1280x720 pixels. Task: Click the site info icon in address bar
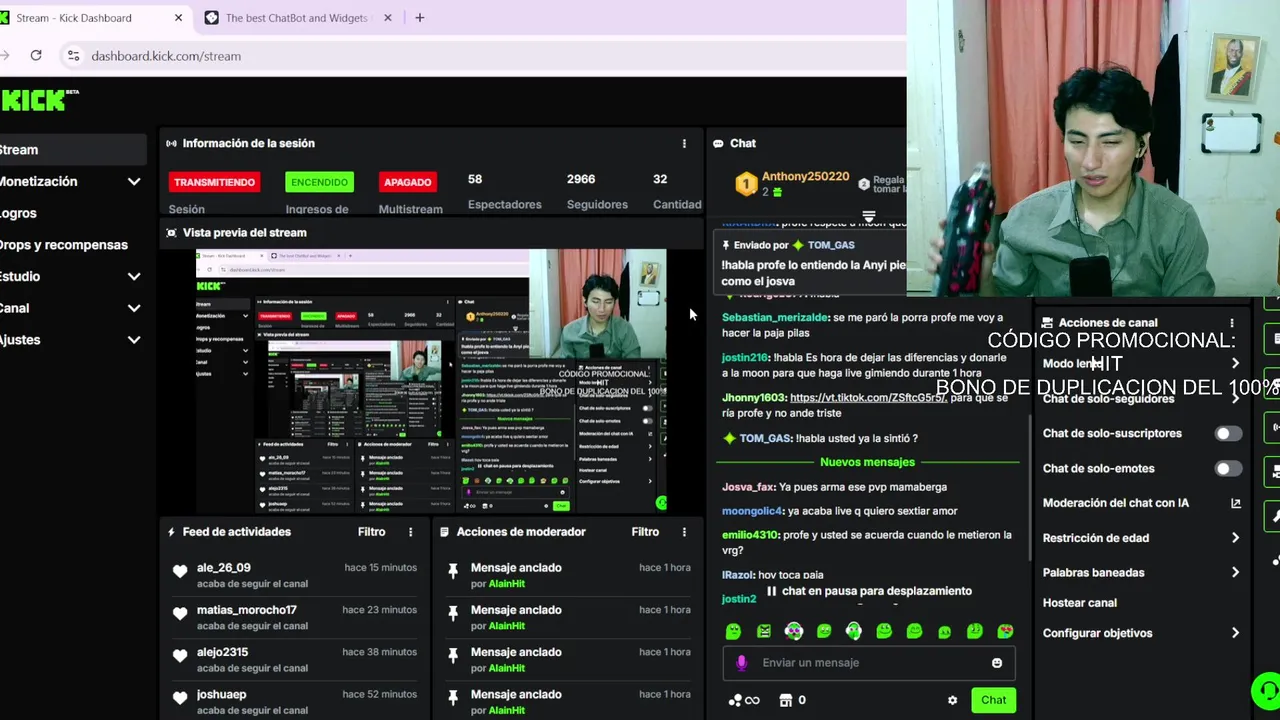[73, 56]
